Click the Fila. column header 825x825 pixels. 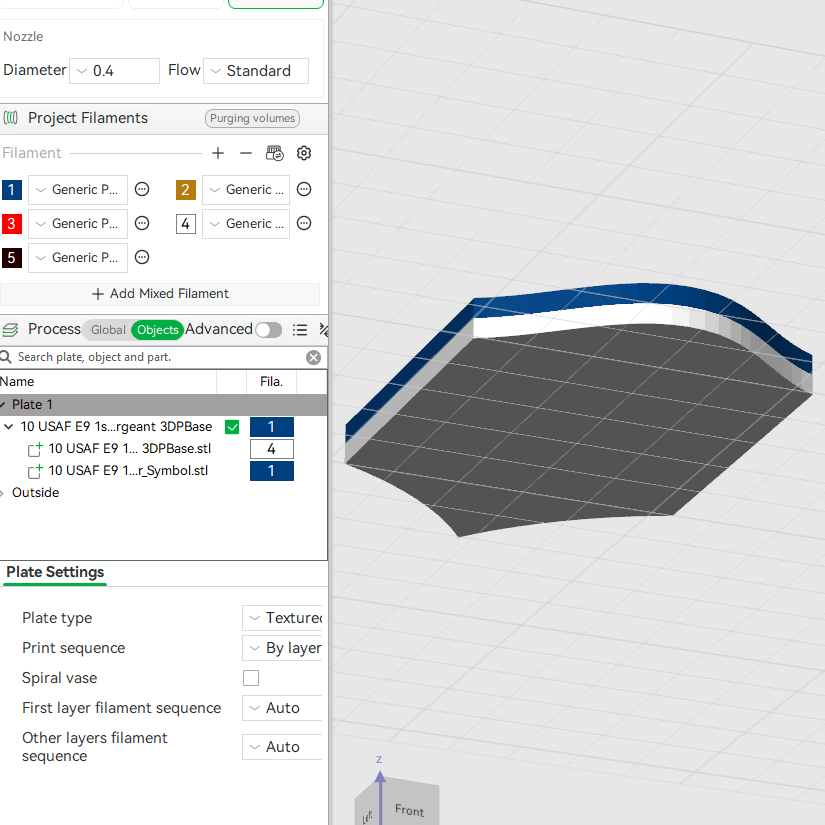[271, 382]
